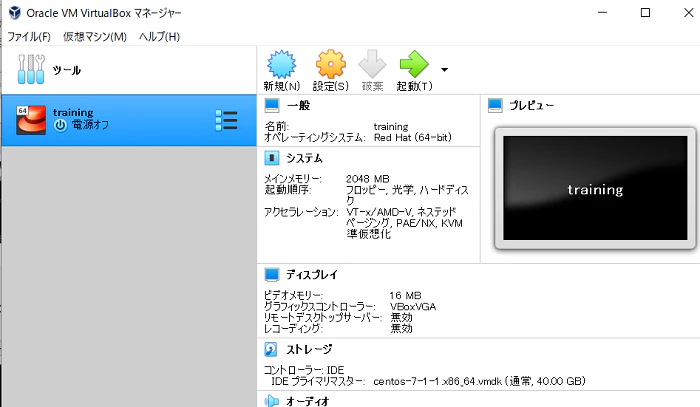Open the Audio (オーディオ) section heading
Screen dimensions: 700x407
pyautogui.click(x=308, y=401)
